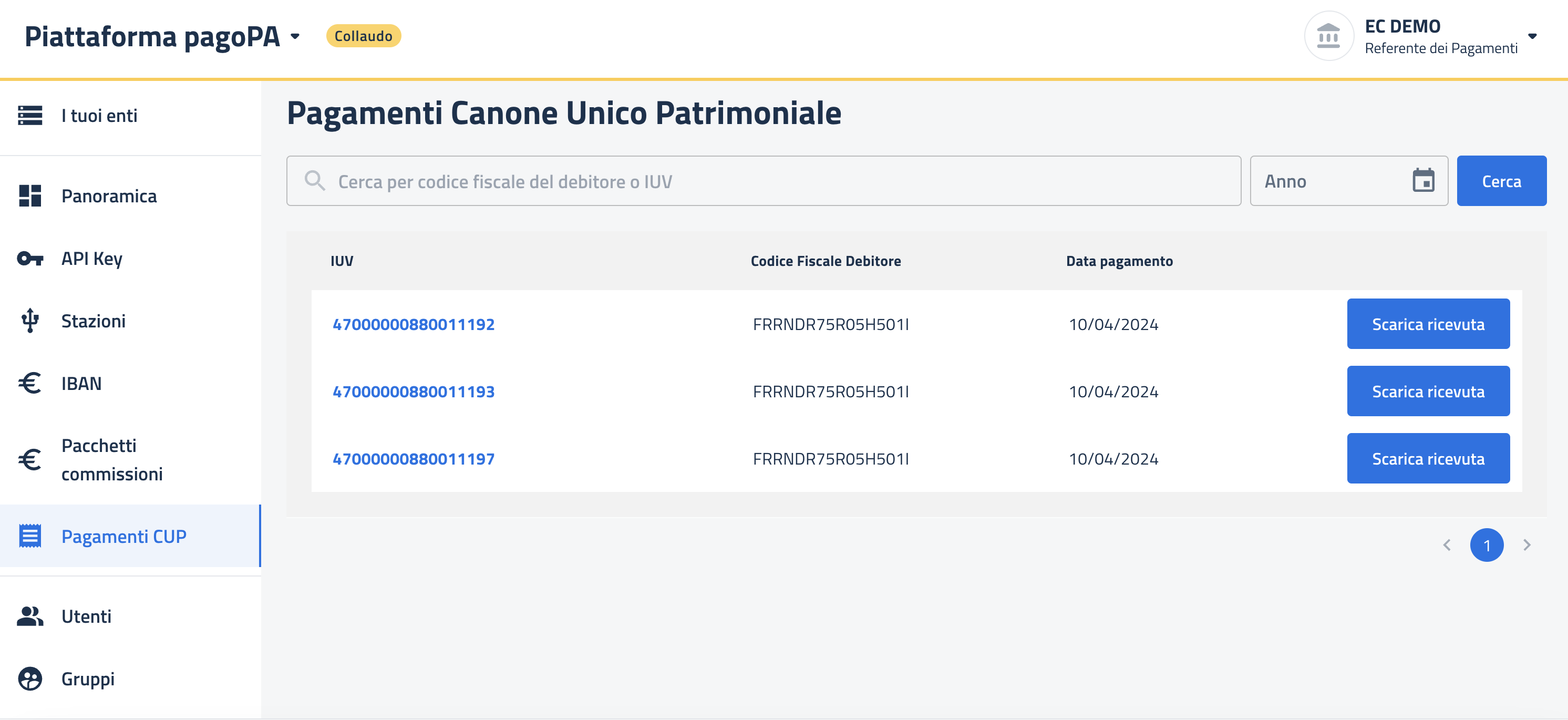Go to next page chevron
Viewport: 1568px width, 720px height.
click(1526, 544)
